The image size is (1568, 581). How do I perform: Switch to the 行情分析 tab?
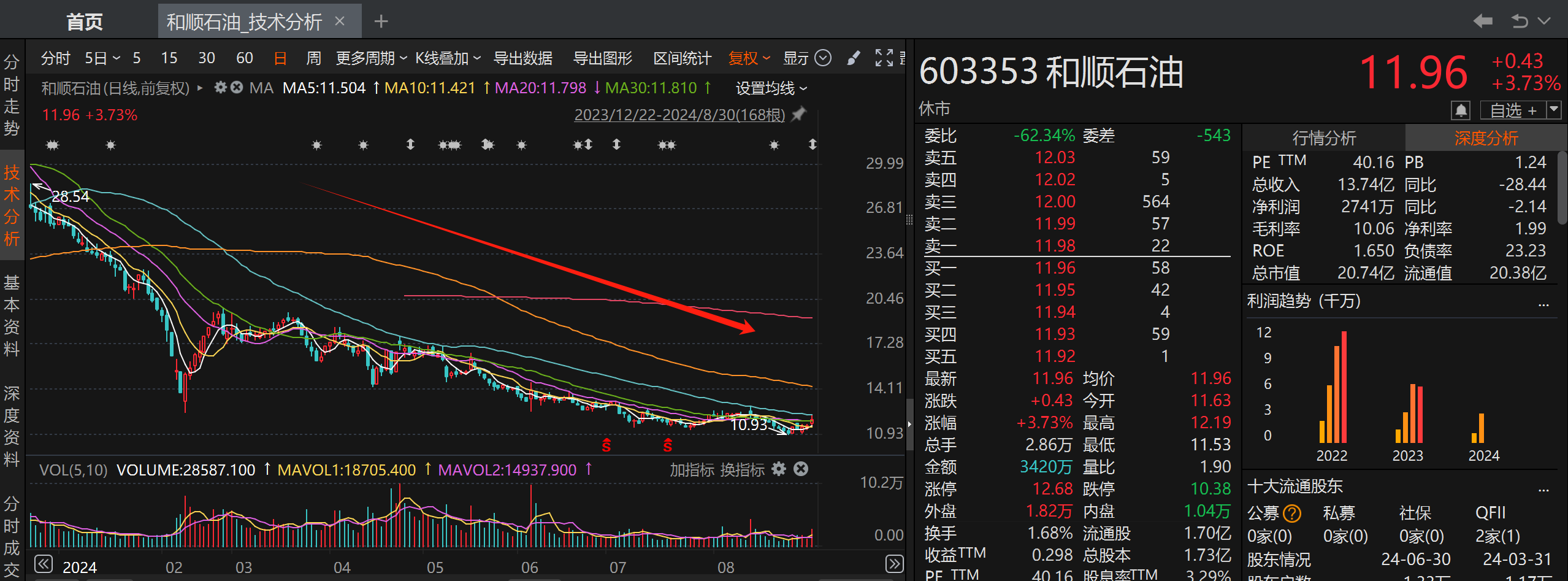click(x=1324, y=138)
